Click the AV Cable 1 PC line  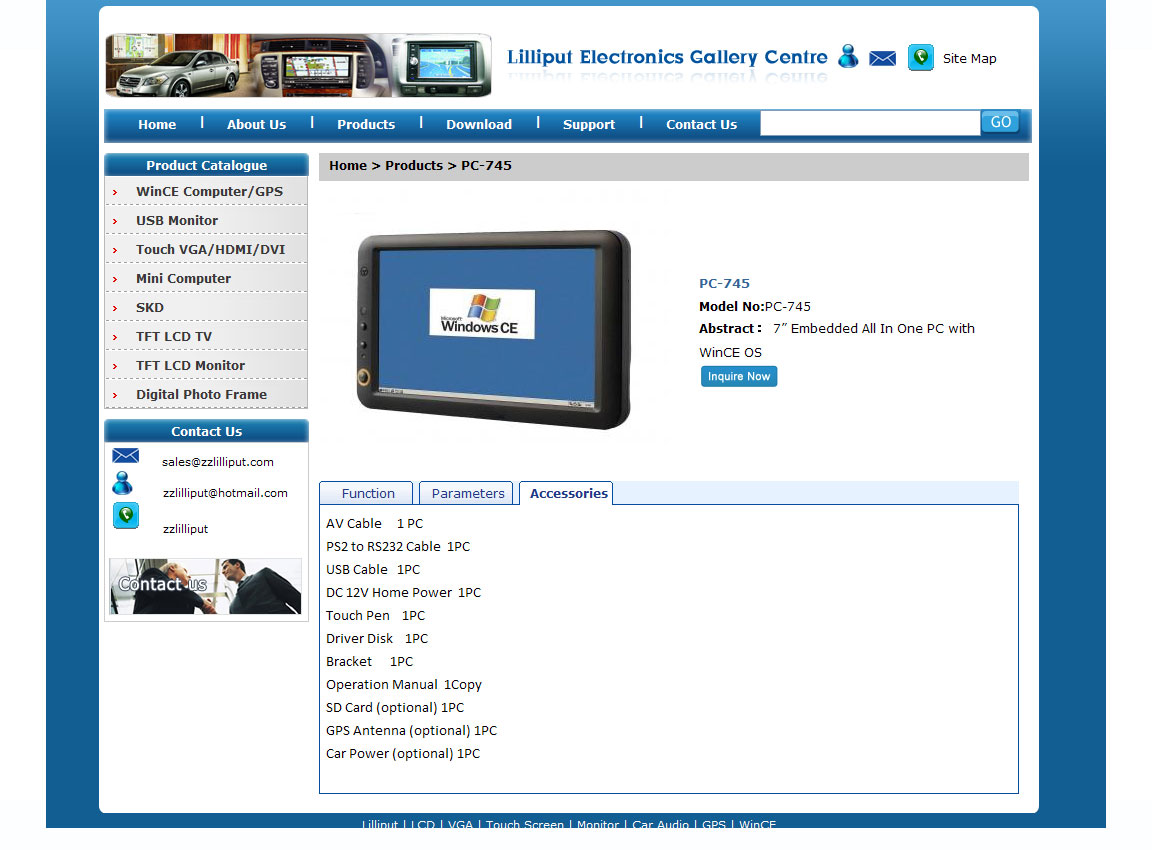pos(375,524)
